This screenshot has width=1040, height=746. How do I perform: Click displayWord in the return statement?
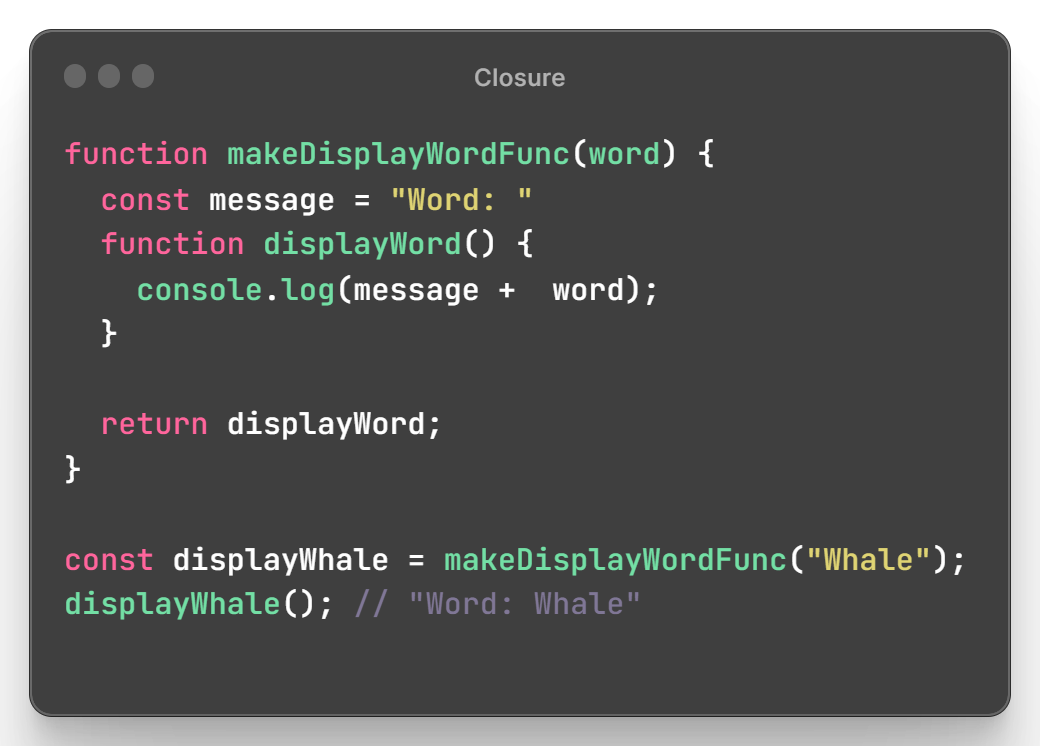pos(326,424)
